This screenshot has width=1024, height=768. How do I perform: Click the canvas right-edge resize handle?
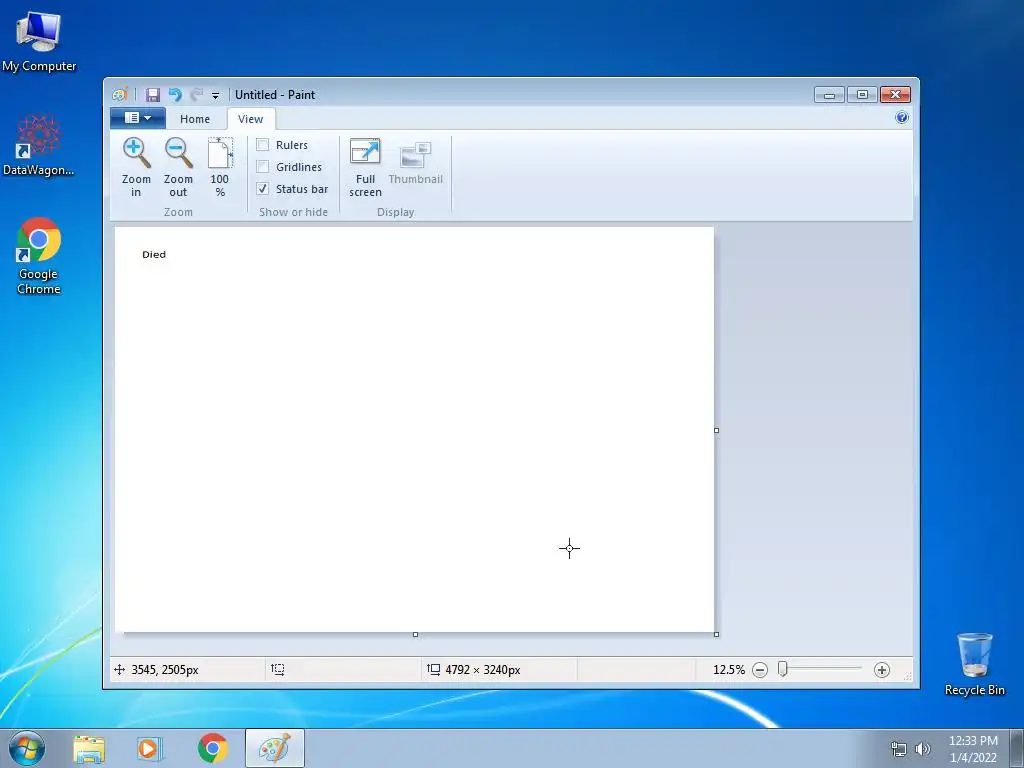click(x=716, y=430)
